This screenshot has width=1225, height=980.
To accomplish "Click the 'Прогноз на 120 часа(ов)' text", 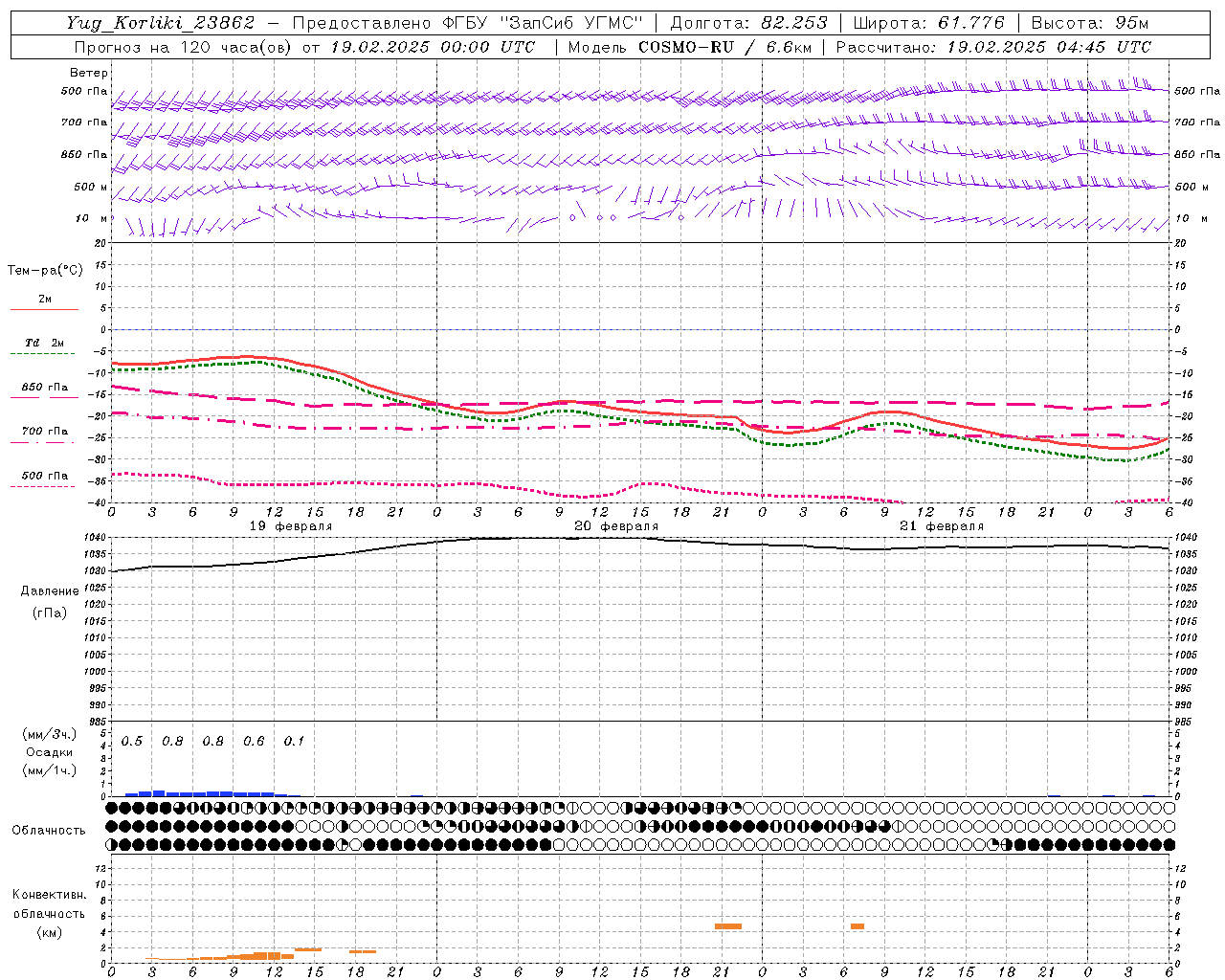I will click(185, 47).
